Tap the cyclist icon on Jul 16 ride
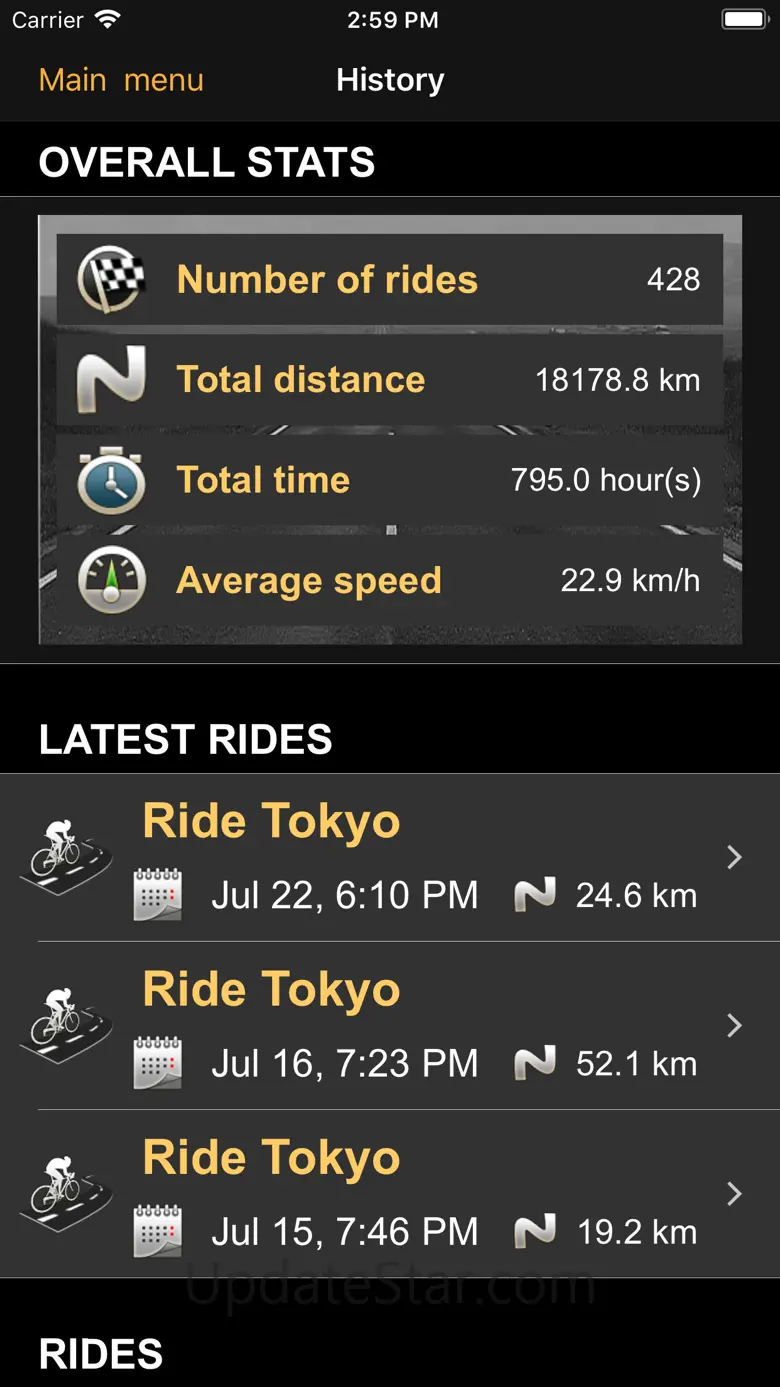The height and width of the screenshot is (1387, 780). coord(66,1025)
